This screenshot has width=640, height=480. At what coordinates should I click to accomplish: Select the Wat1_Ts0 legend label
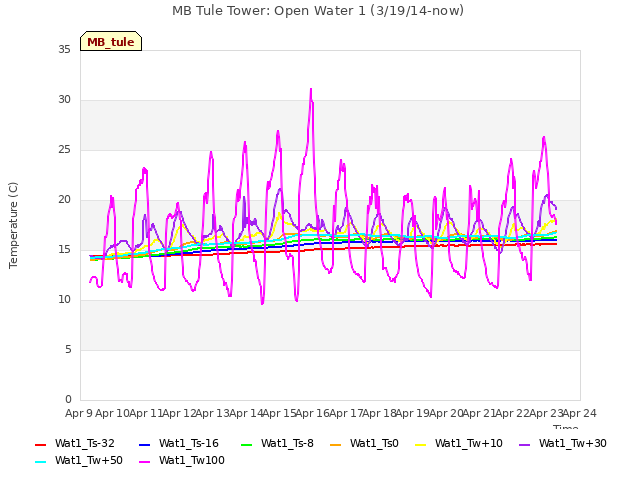pyautogui.click(x=374, y=443)
